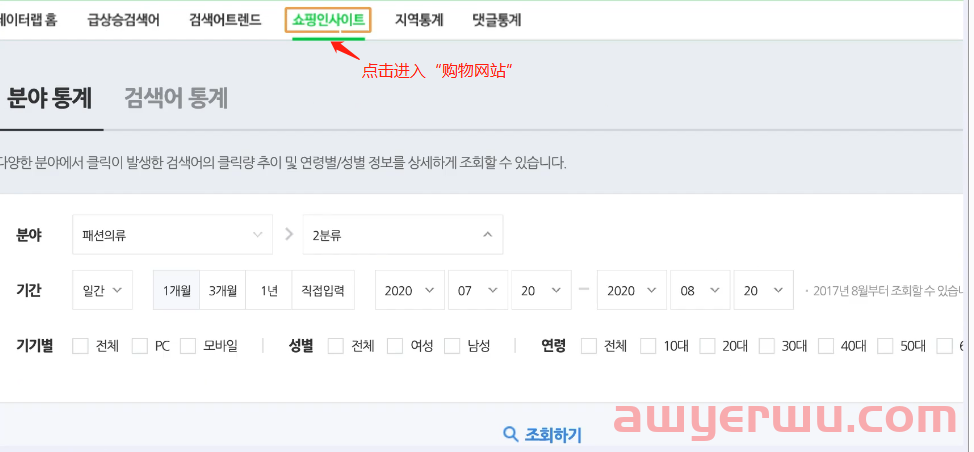This screenshot has width=974, height=452.
Task: Check the PC device checkbox
Action: pyautogui.click(x=140, y=346)
